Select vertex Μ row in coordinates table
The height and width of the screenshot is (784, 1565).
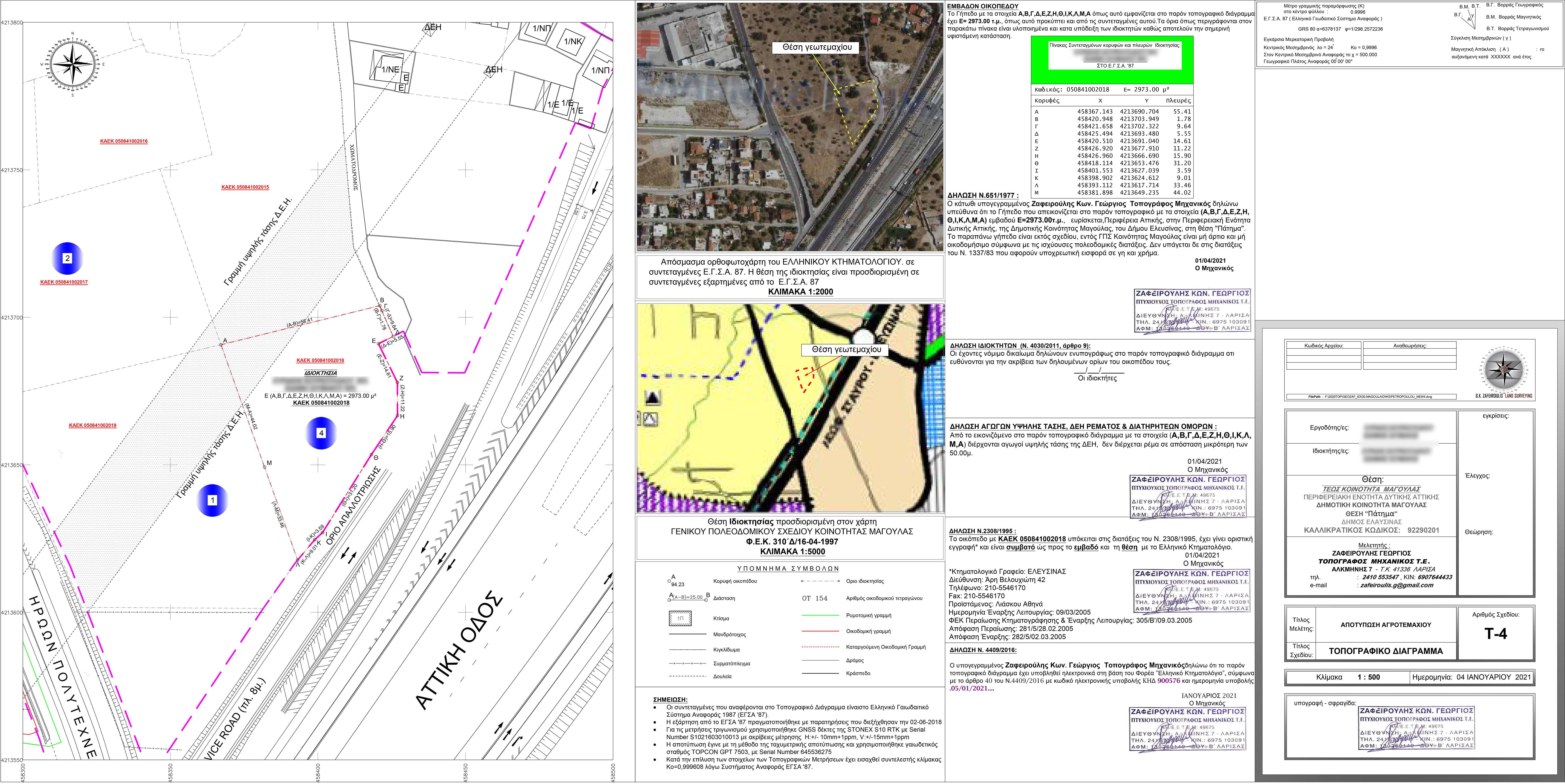pyautogui.click(x=1112, y=192)
